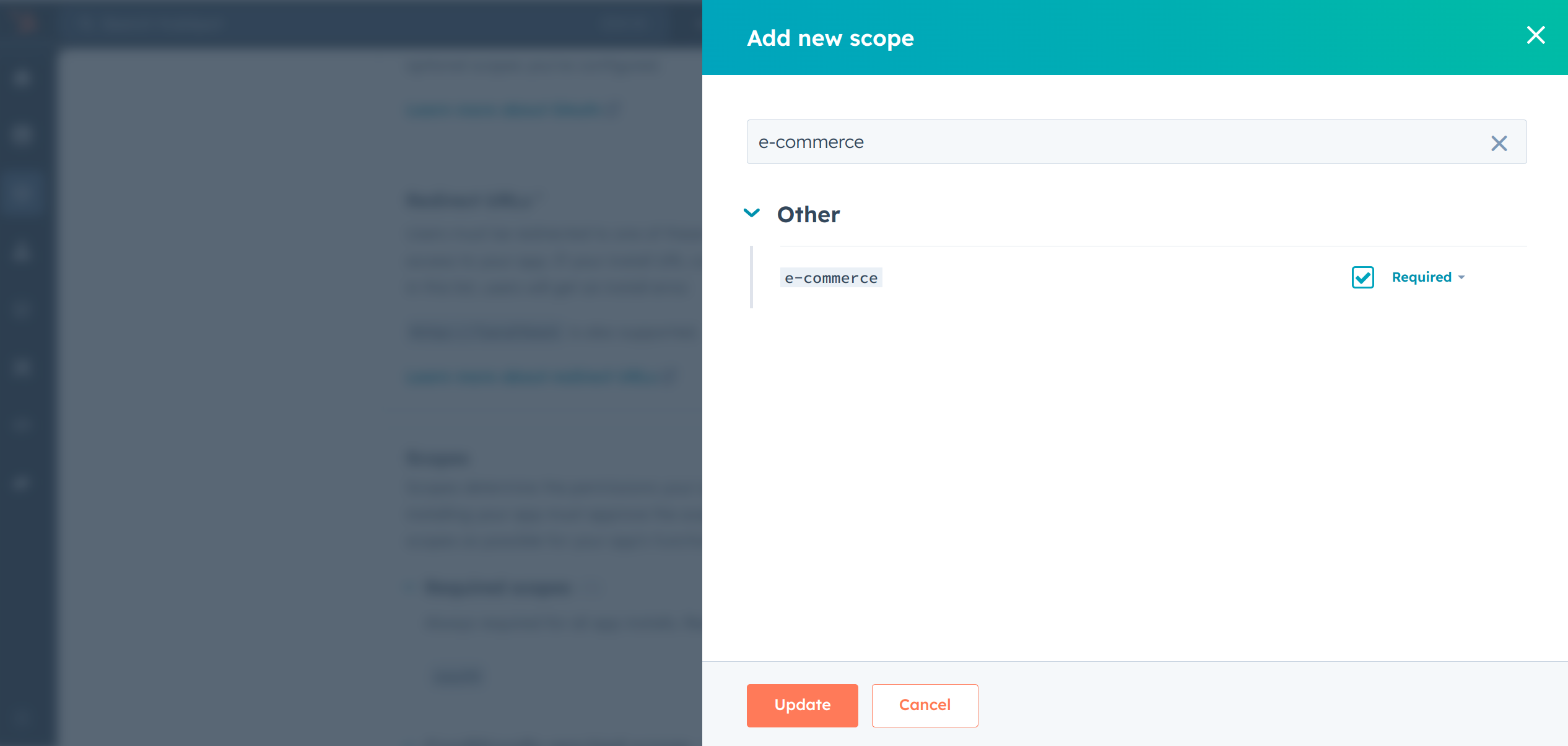Screen dimensions: 1568x746
Task: Click the dimmed overlay outside the panel
Action: (x=235, y=371)
